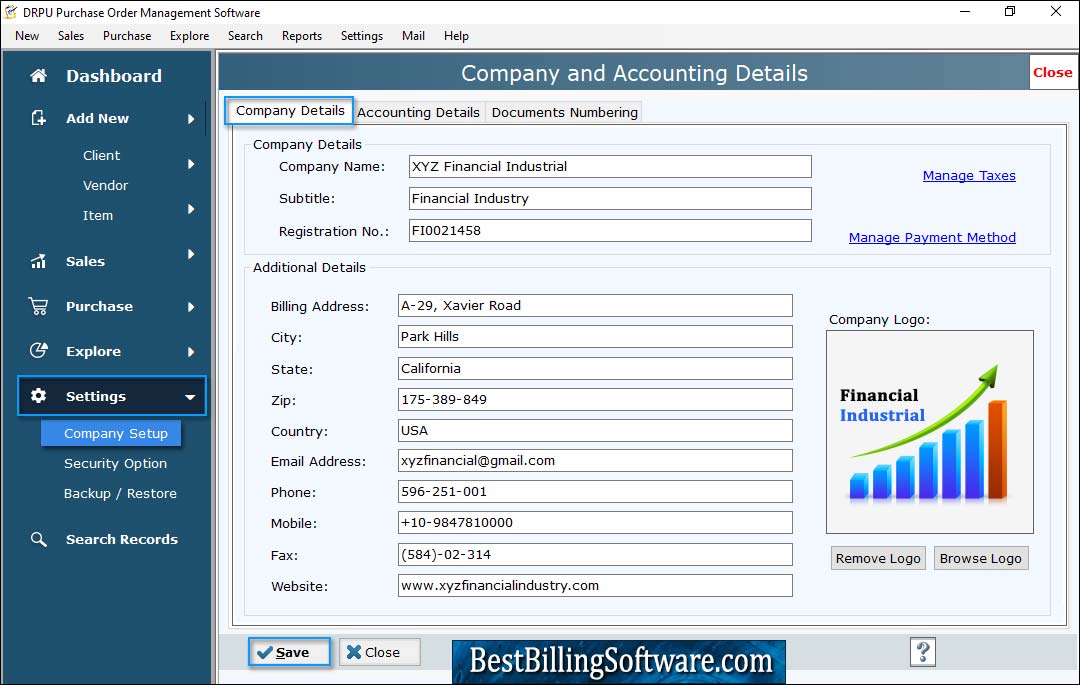
Task: Click the Search Records magnifier icon
Action: coord(39,539)
